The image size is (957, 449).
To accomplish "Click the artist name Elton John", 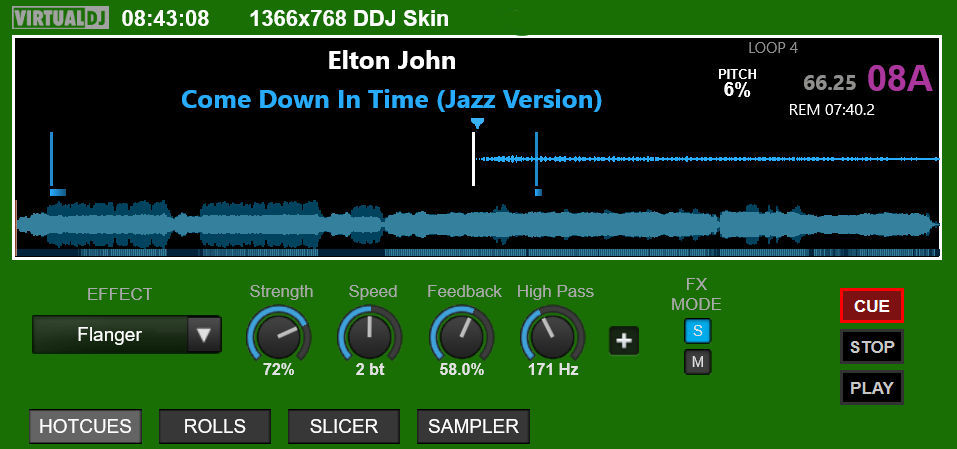I will point(391,60).
